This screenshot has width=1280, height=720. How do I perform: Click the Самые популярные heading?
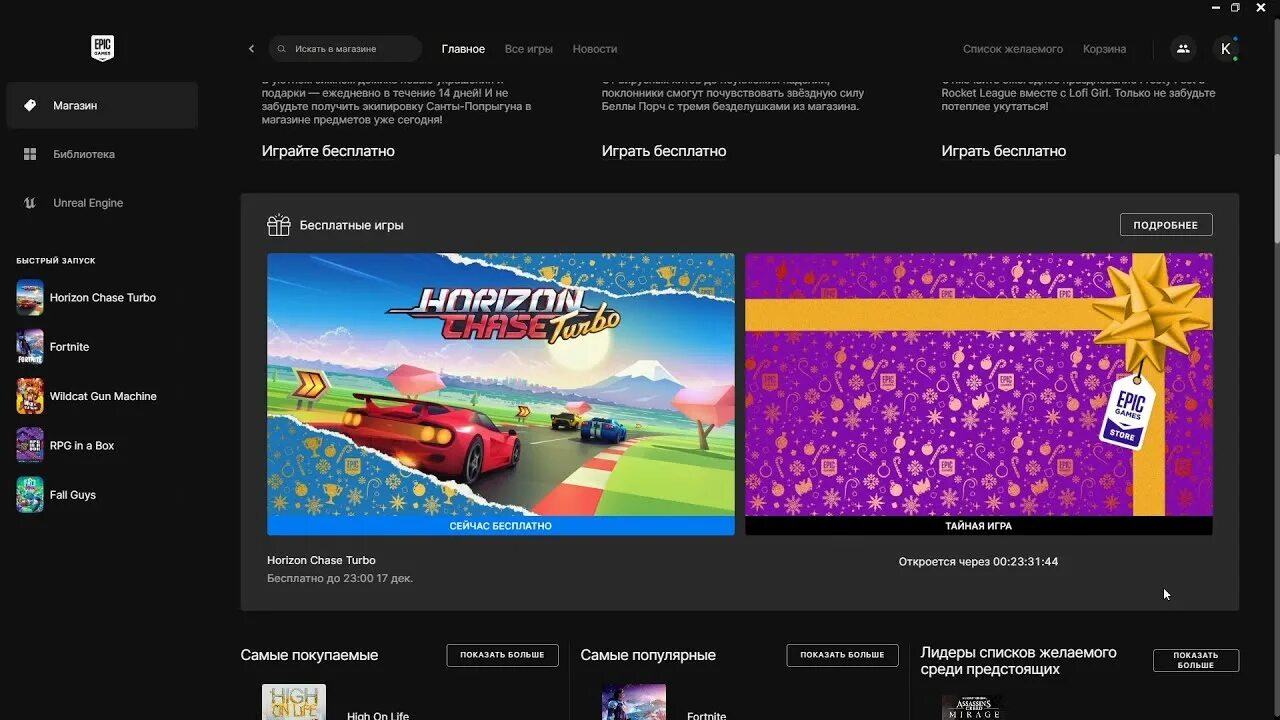648,655
